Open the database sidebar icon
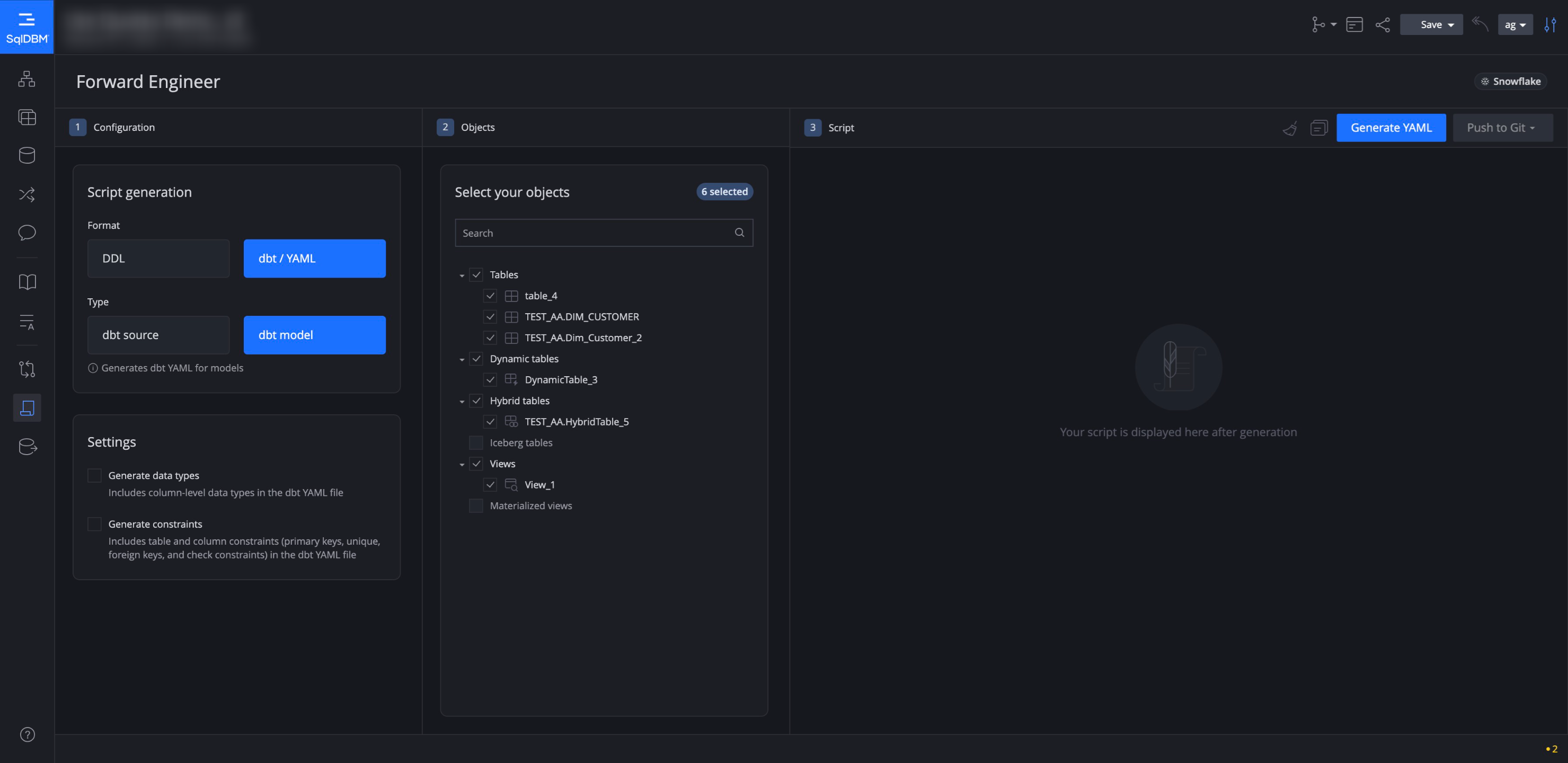 coord(27,156)
